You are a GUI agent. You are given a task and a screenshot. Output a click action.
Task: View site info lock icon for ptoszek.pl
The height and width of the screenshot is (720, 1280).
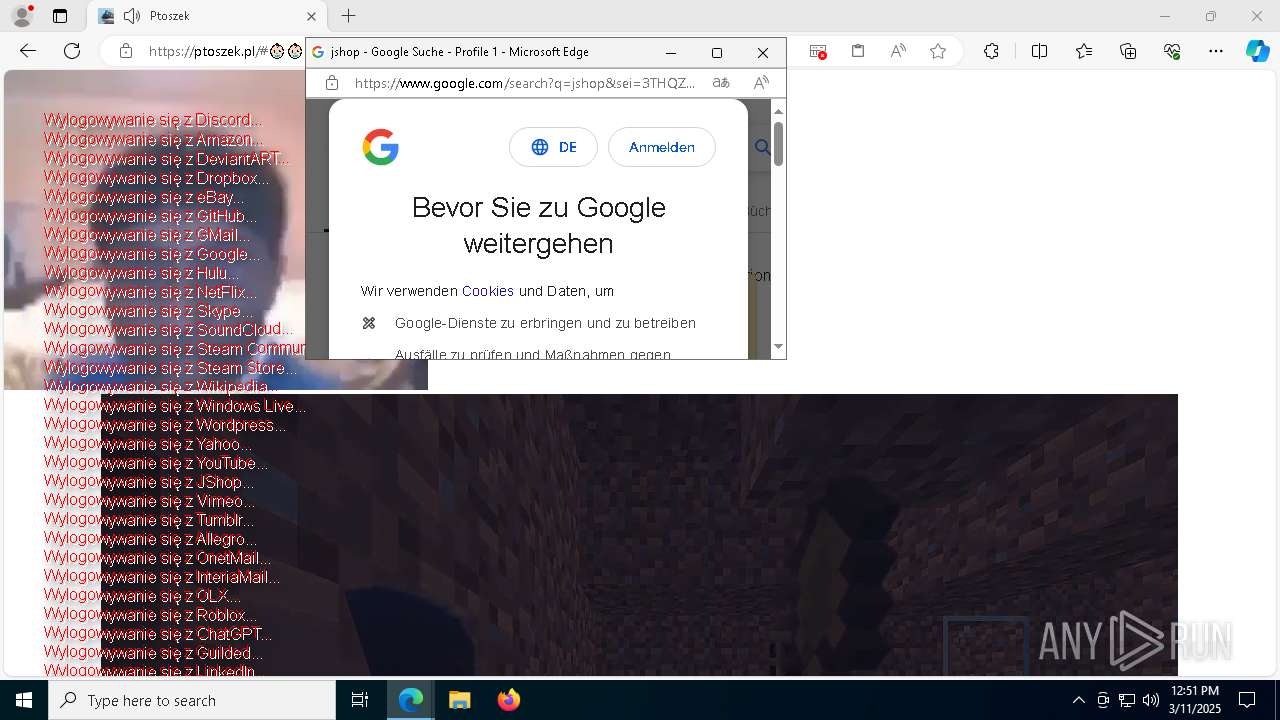126,51
